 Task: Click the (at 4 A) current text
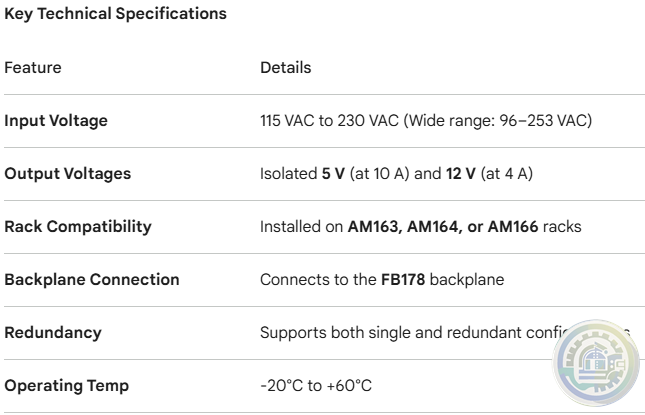[x=507, y=174]
